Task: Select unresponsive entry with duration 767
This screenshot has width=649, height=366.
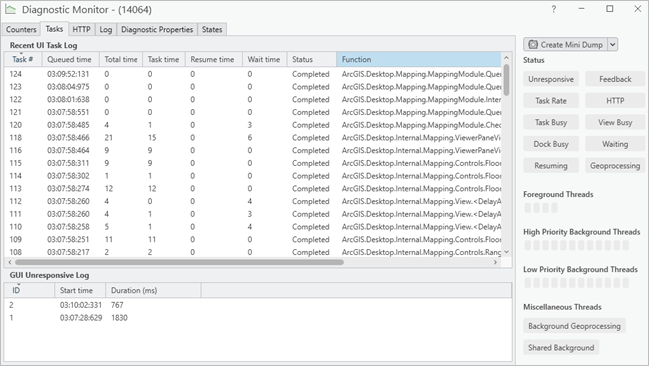Action: [x=258, y=305]
